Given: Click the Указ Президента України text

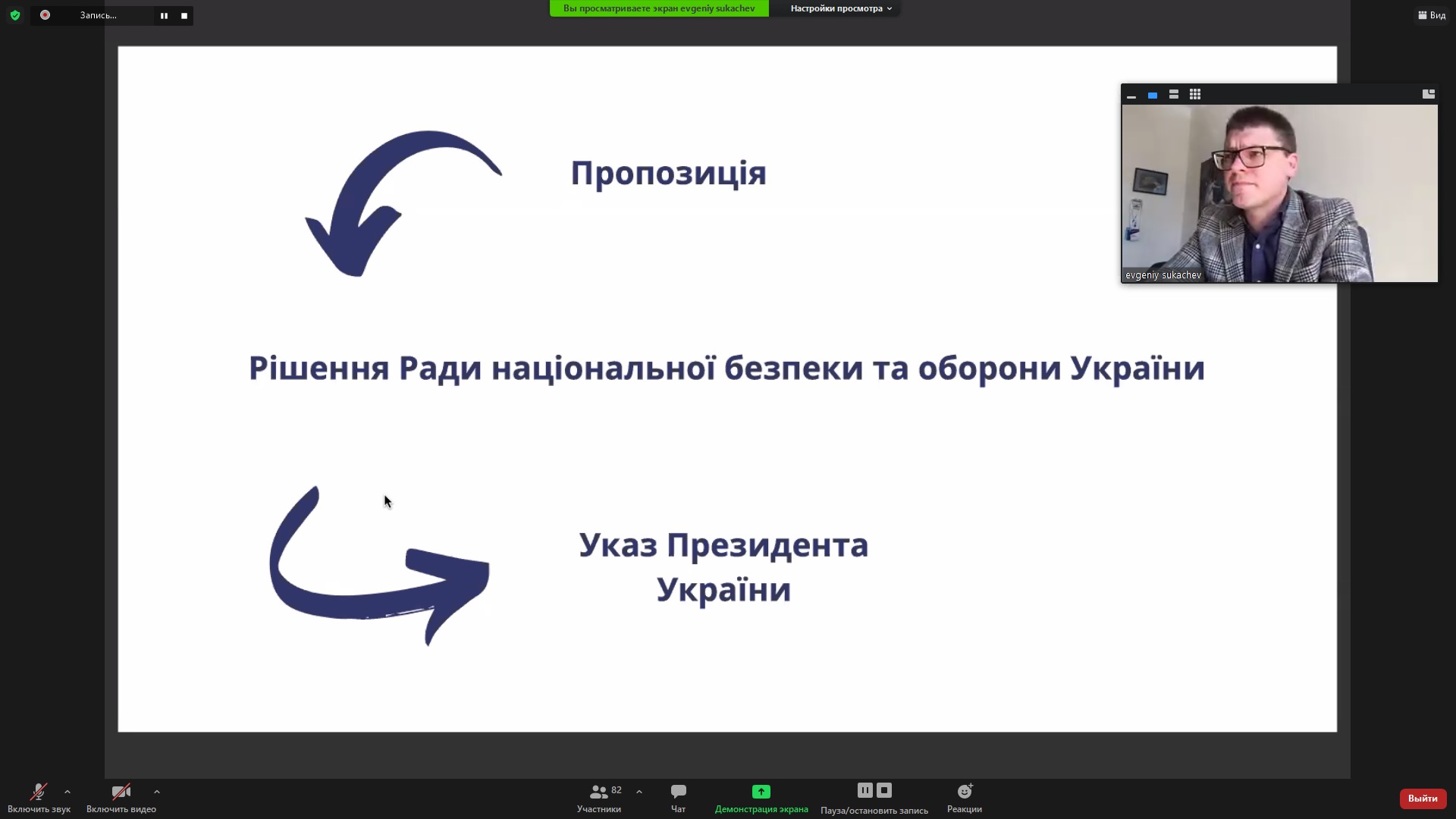Looking at the screenshot, I should tap(723, 567).
